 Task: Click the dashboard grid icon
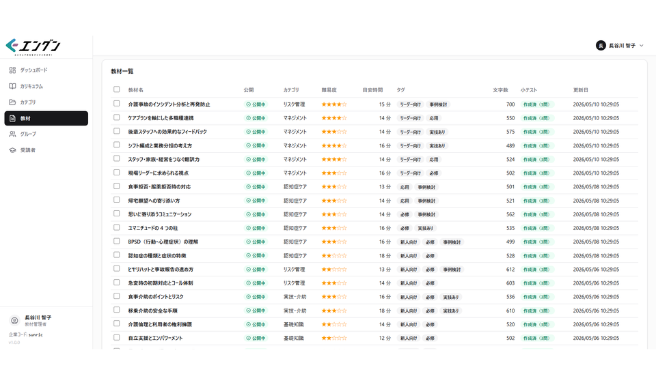pyautogui.click(x=13, y=70)
